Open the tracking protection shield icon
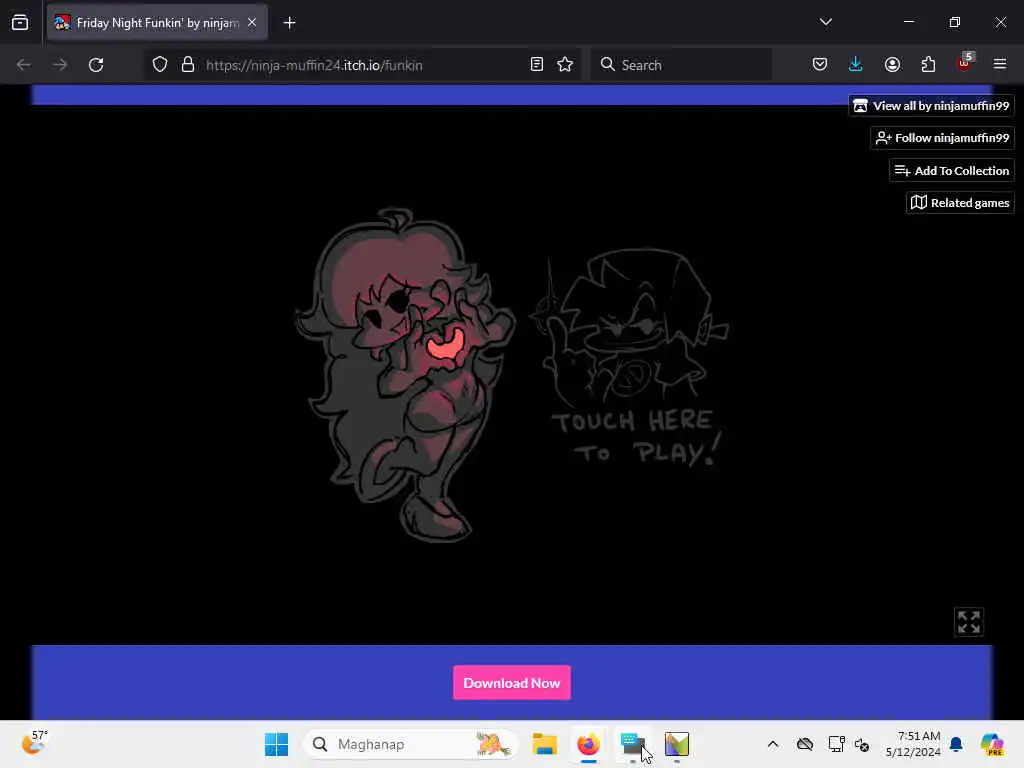The image size is (1024, 768). point(160,65)
